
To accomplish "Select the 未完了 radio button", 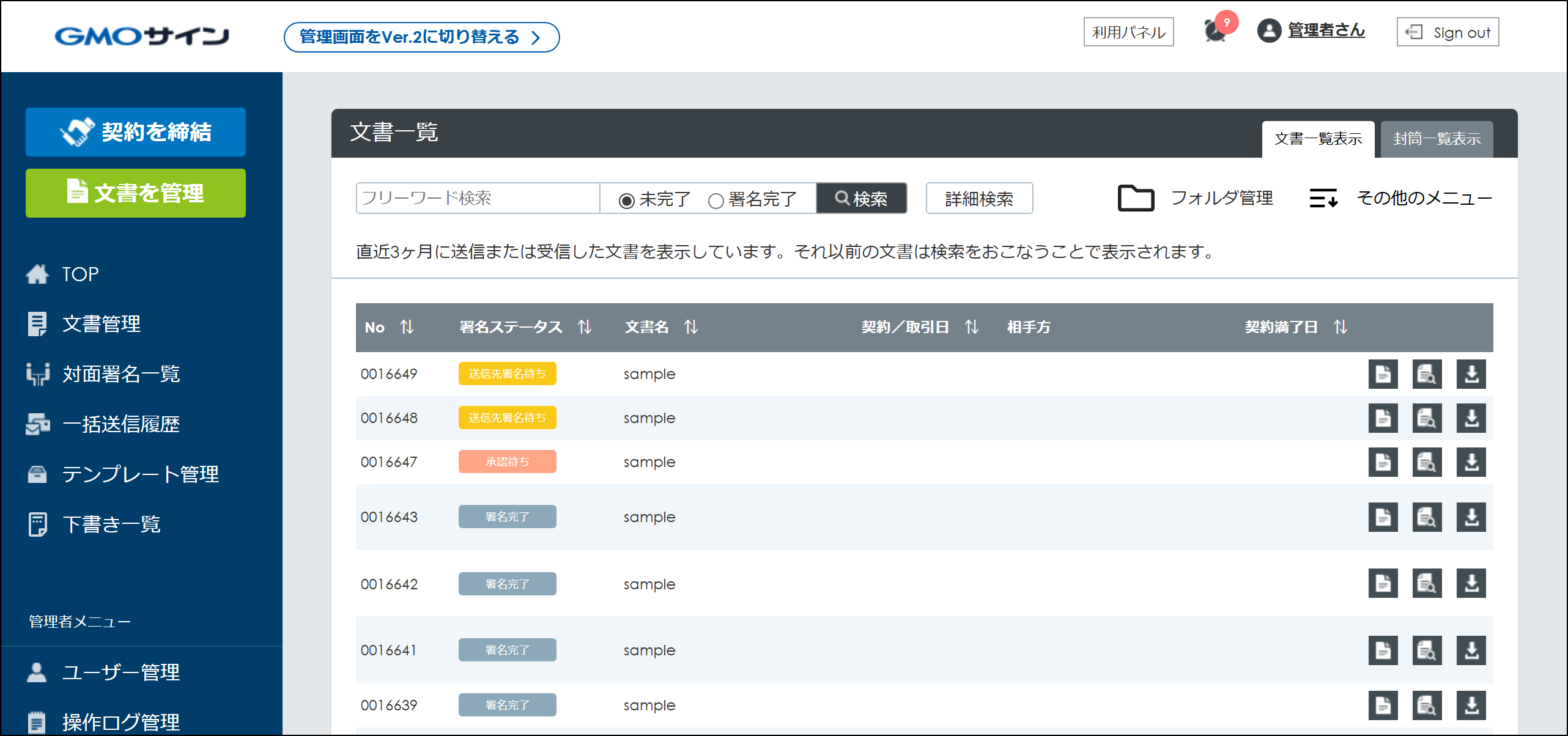I will click(626, 201).
